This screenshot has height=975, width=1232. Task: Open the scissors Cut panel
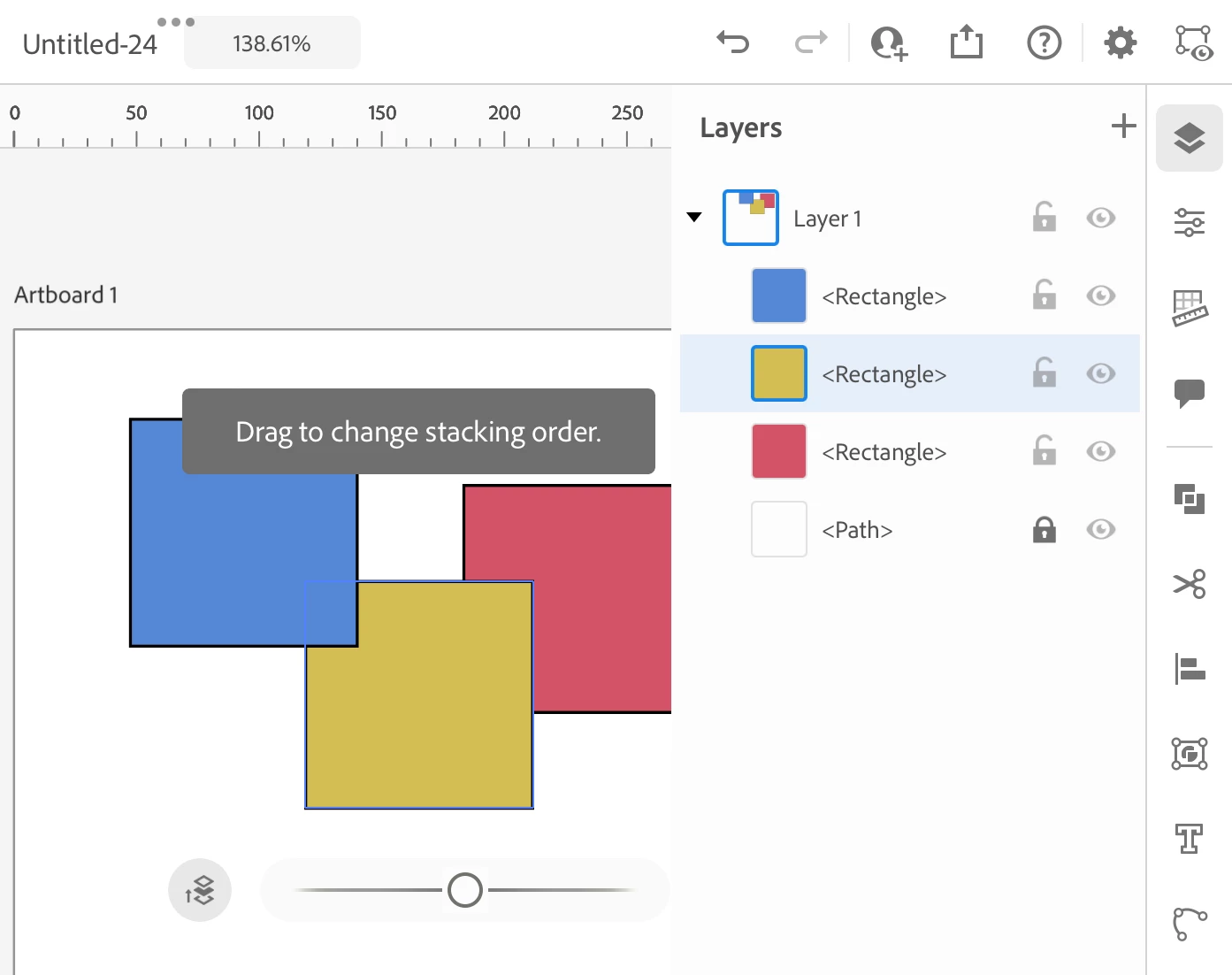[1190, 584]
